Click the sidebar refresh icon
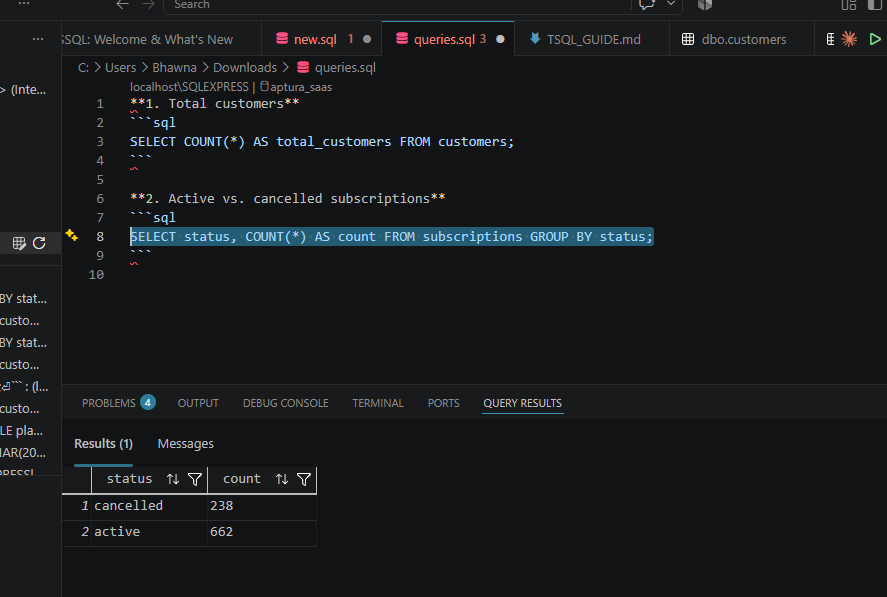This screenshot has width=887, height=597. pyautogui.click(x=39, y=243)
